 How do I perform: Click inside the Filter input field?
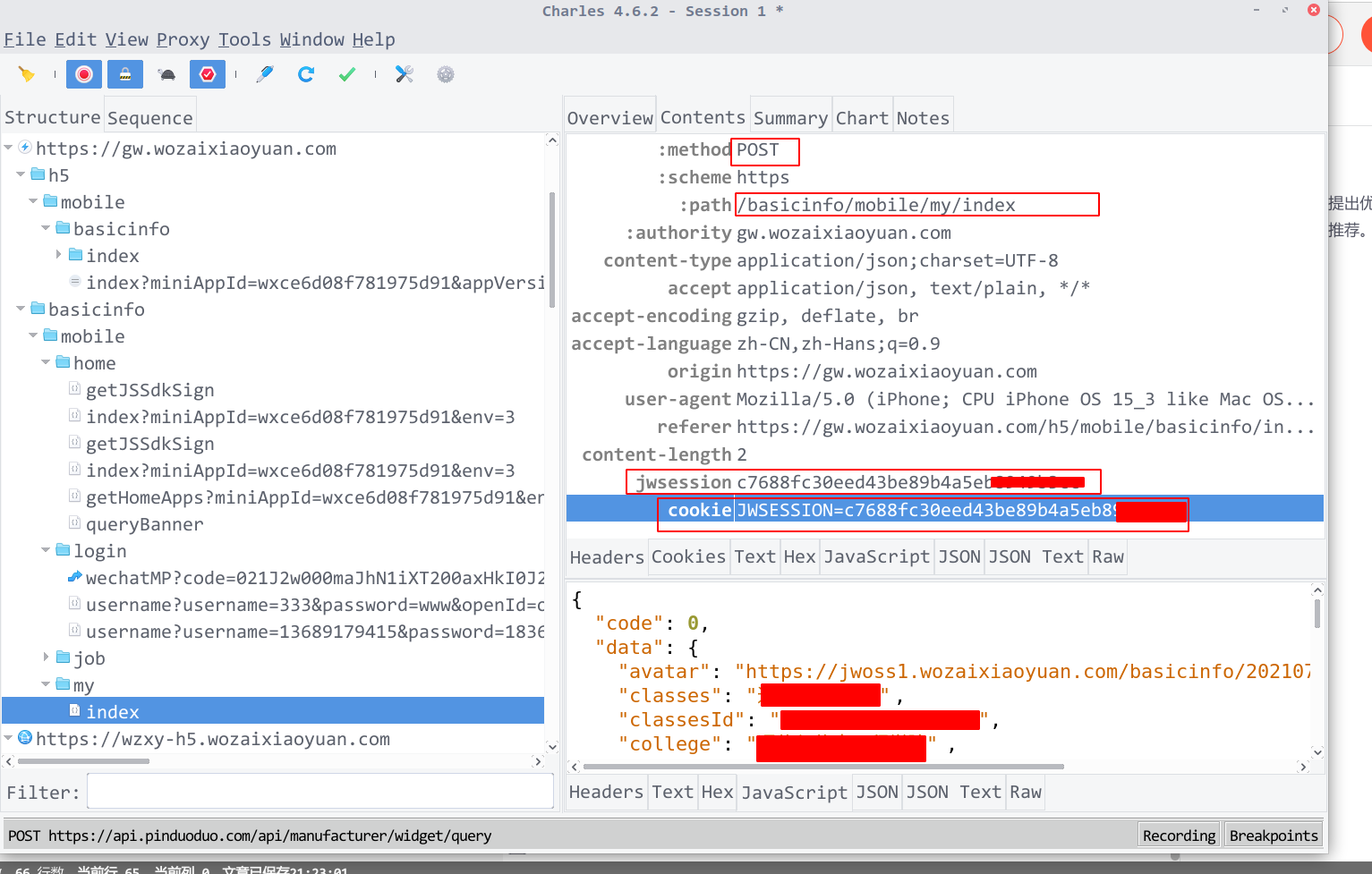(320, 792)
